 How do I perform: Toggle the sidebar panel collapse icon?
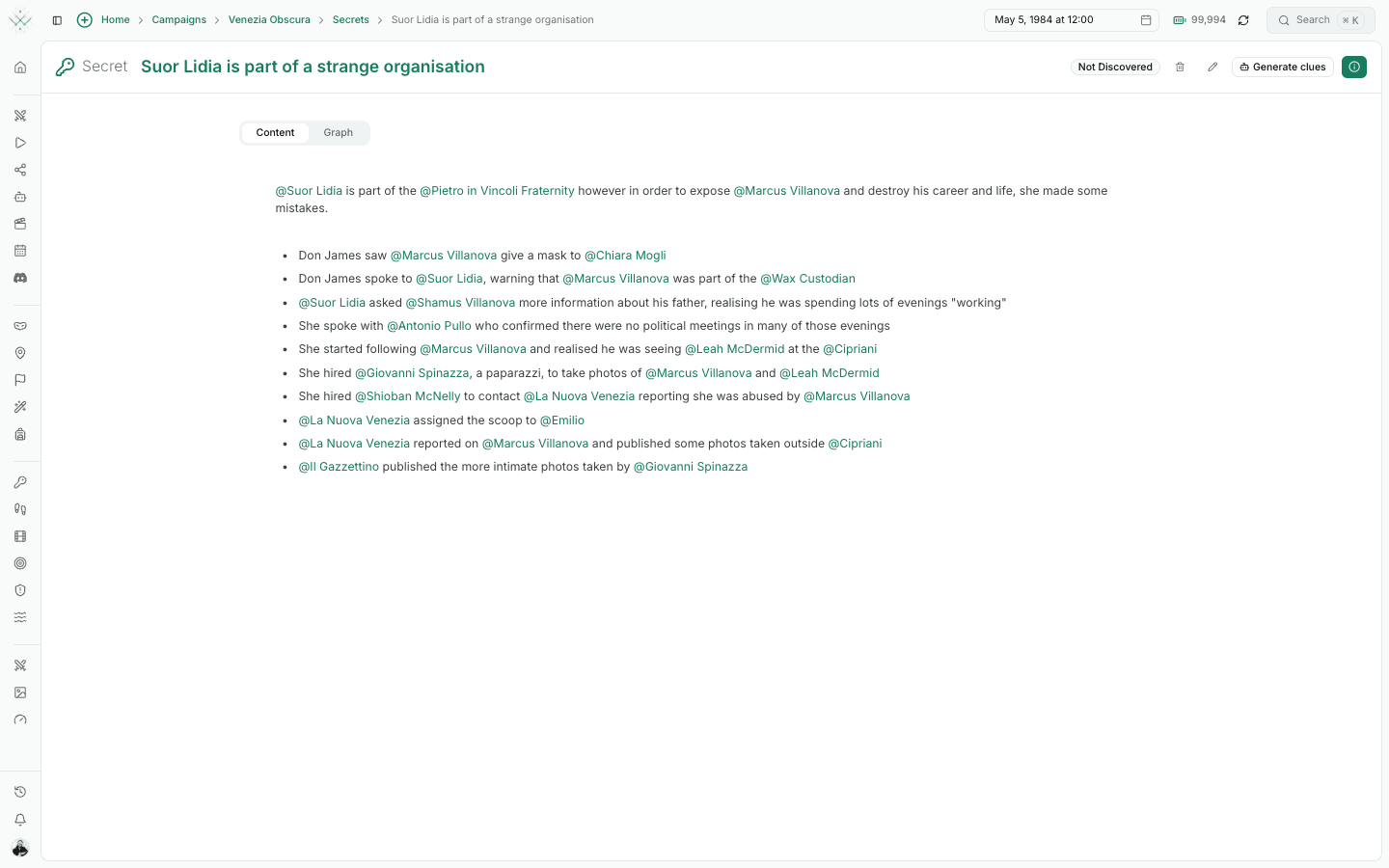click(x=57, y=20)
